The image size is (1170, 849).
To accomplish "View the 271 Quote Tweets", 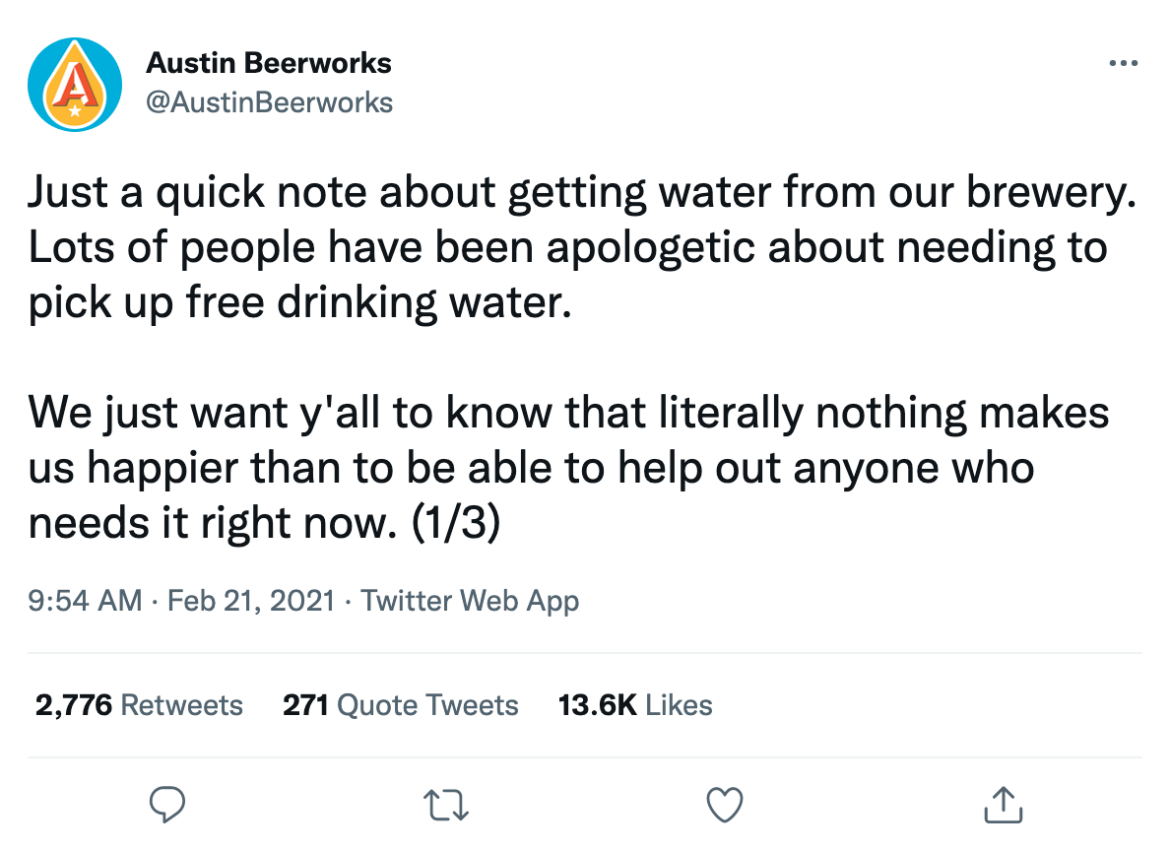I will [400, 705].
